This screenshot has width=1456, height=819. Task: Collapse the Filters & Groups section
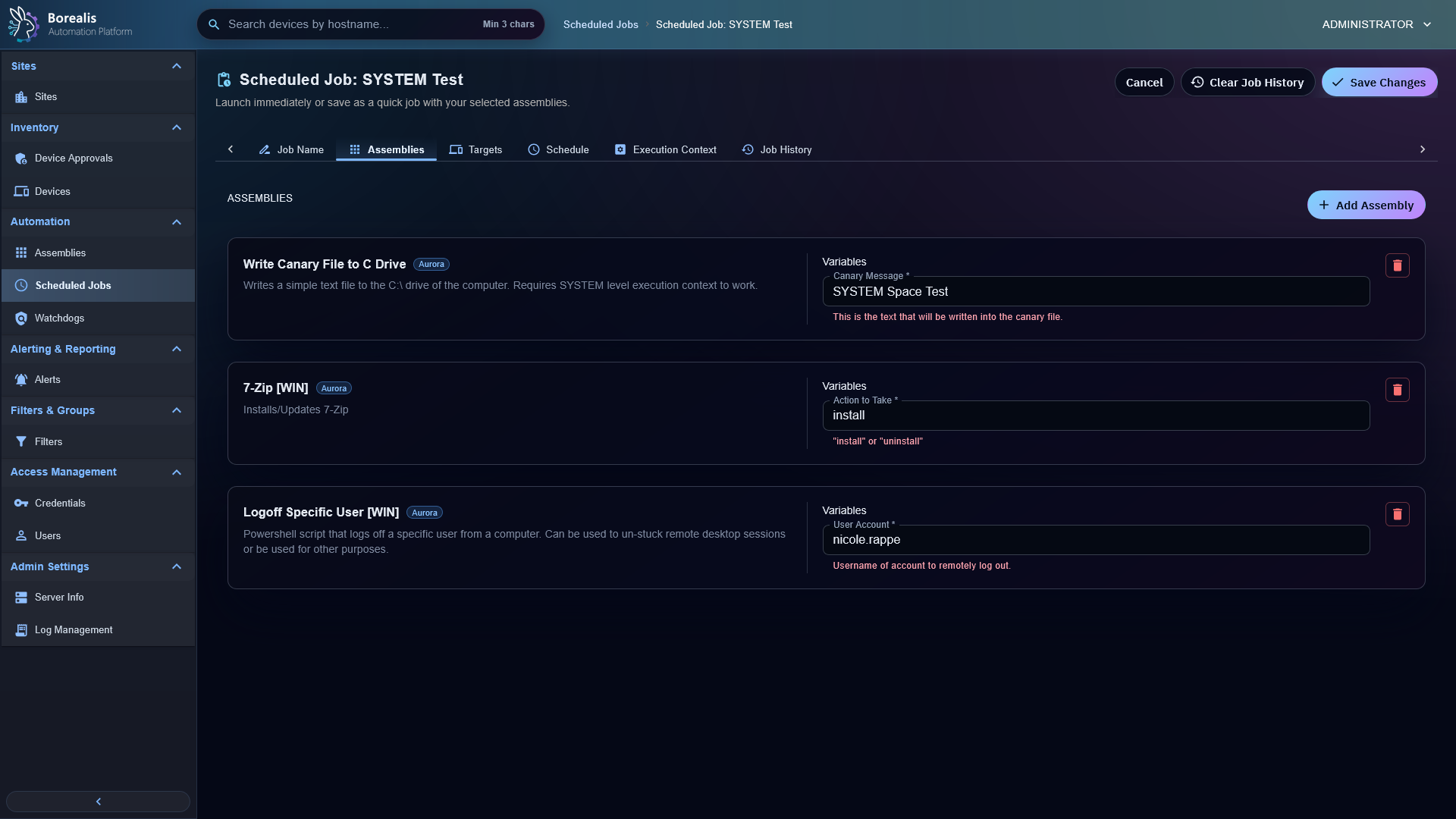point(177,410)
